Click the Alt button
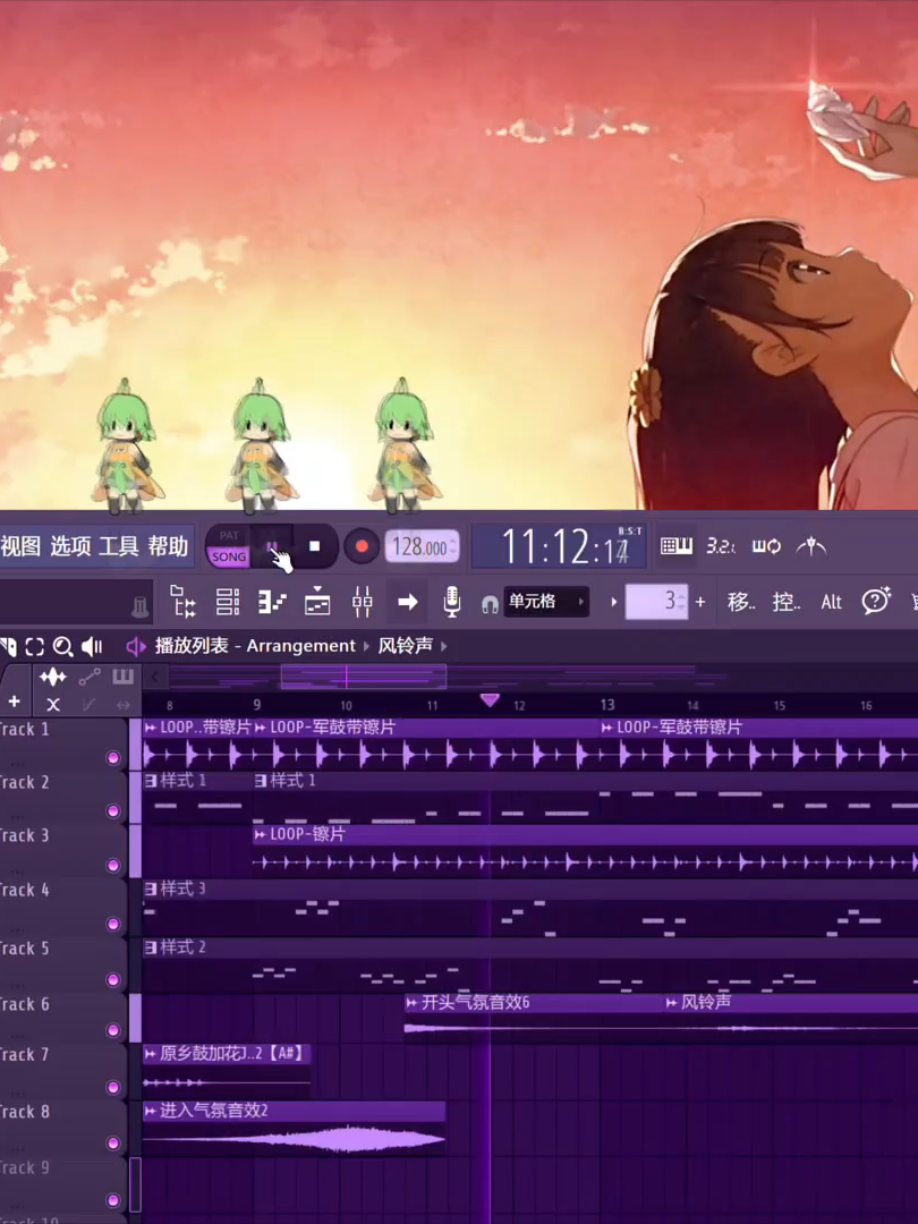Screen dimensions: 918x1224 (x=831, y=602)
